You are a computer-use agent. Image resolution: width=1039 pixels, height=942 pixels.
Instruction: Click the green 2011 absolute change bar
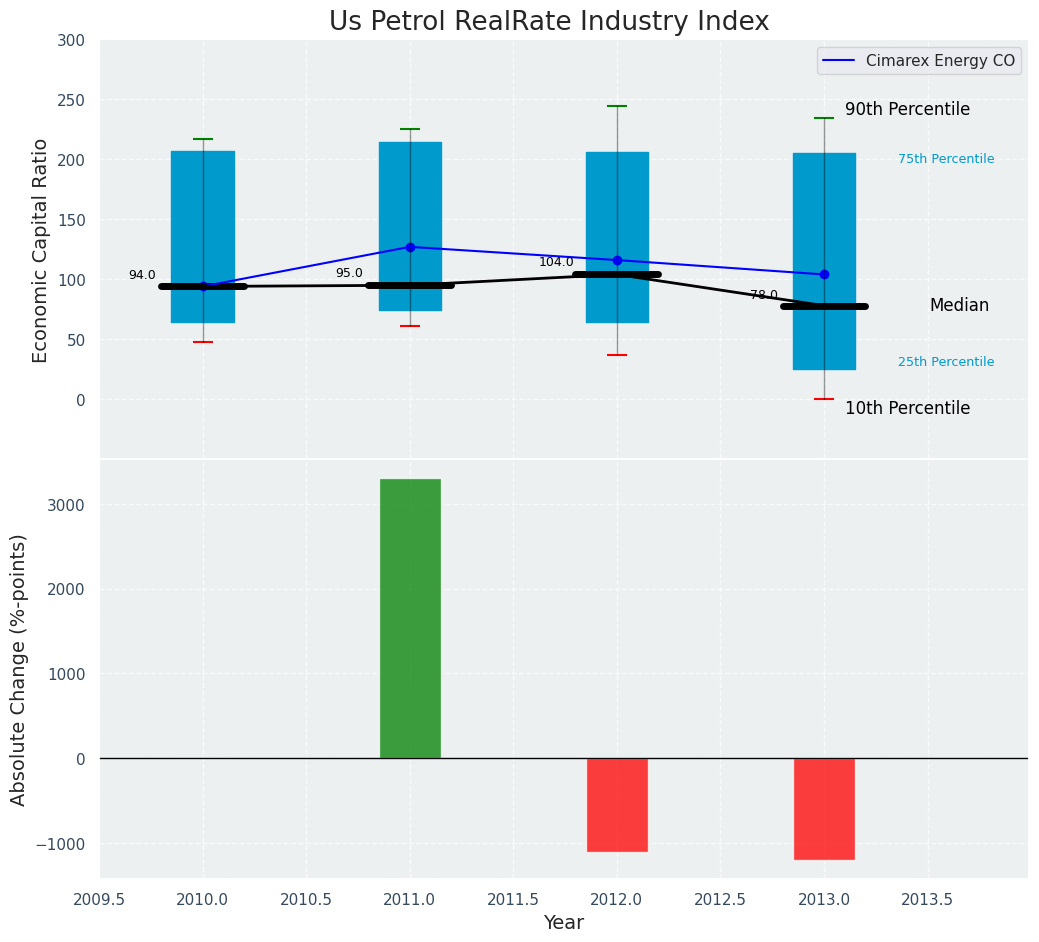(x=410, y=618)
